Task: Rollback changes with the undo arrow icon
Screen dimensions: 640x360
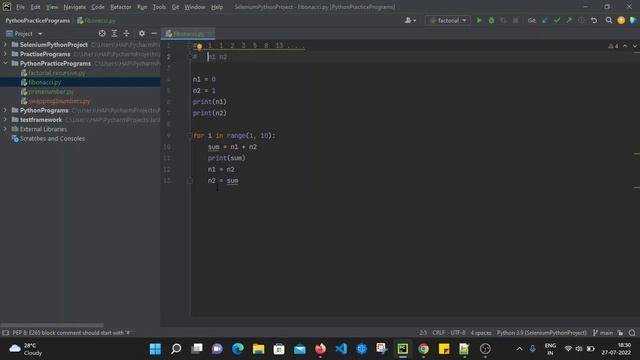Action: 594,20
